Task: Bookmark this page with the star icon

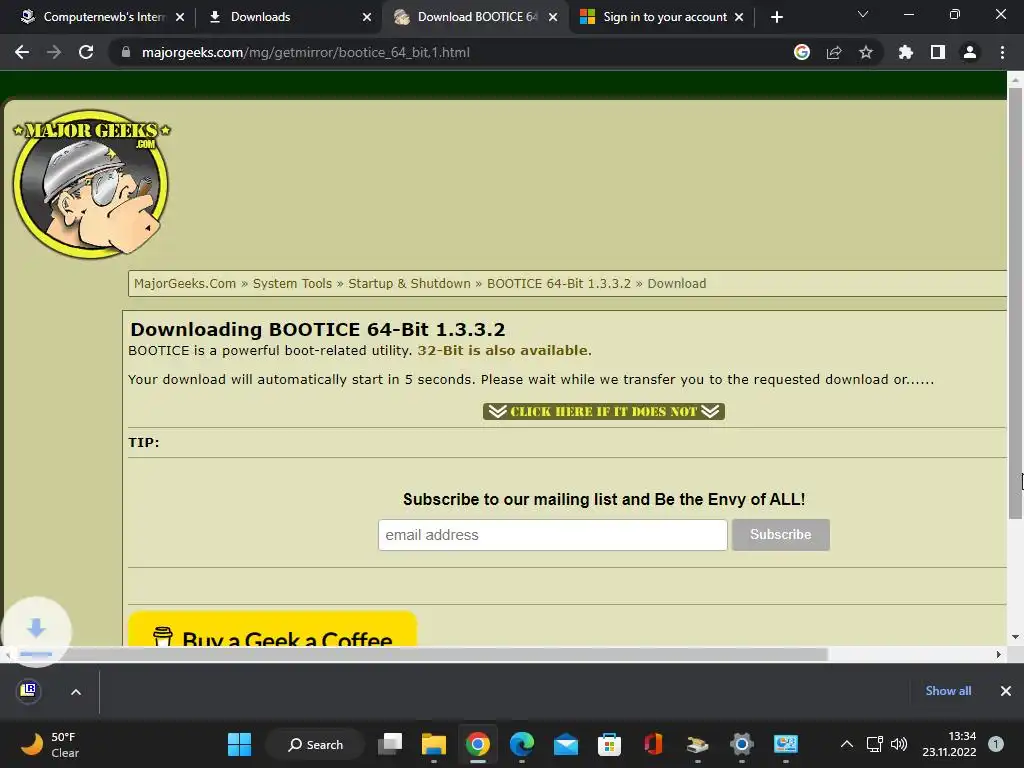Action: pos(866,52)
